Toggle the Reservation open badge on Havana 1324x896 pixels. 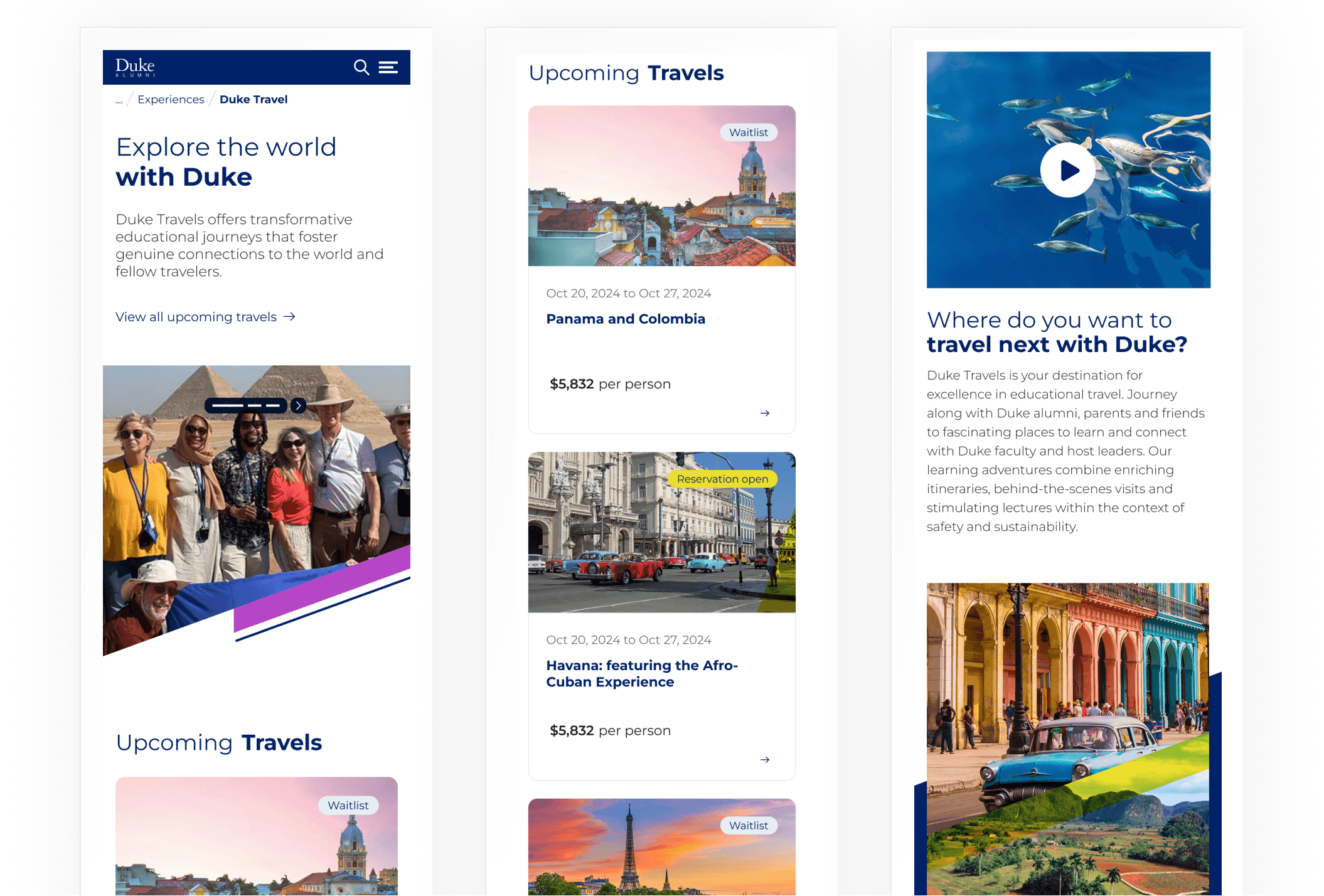point(722,479)
